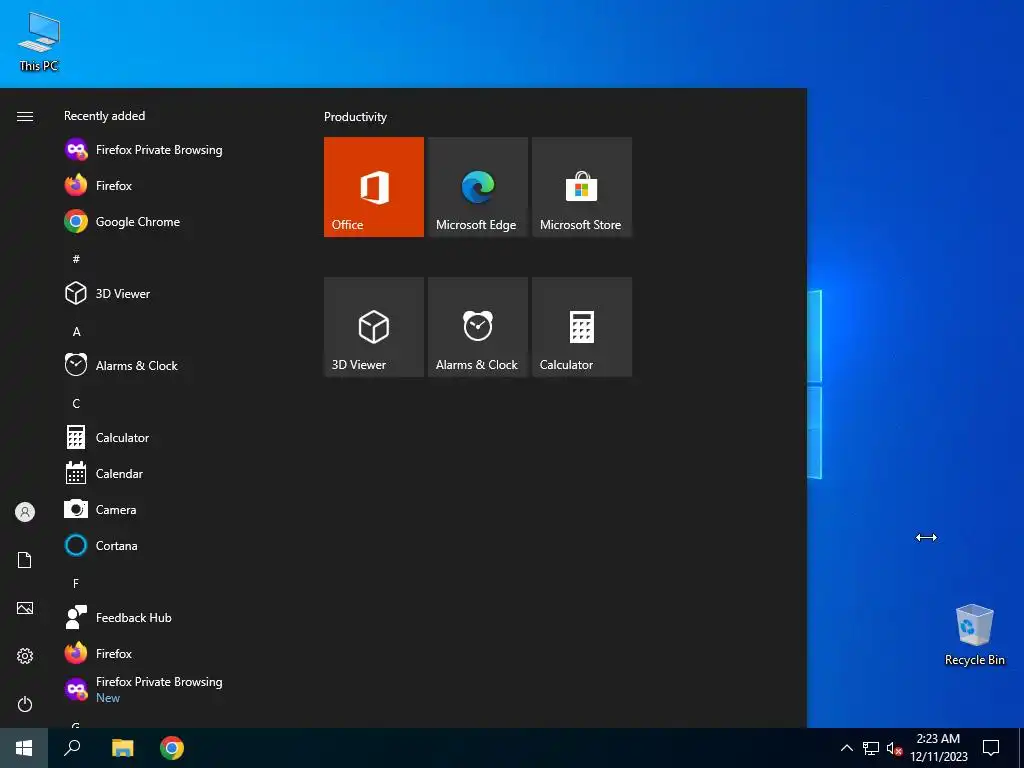1024x768 pixels.
Task: Open the network status tray icon
Action: (x=871, y=748)
